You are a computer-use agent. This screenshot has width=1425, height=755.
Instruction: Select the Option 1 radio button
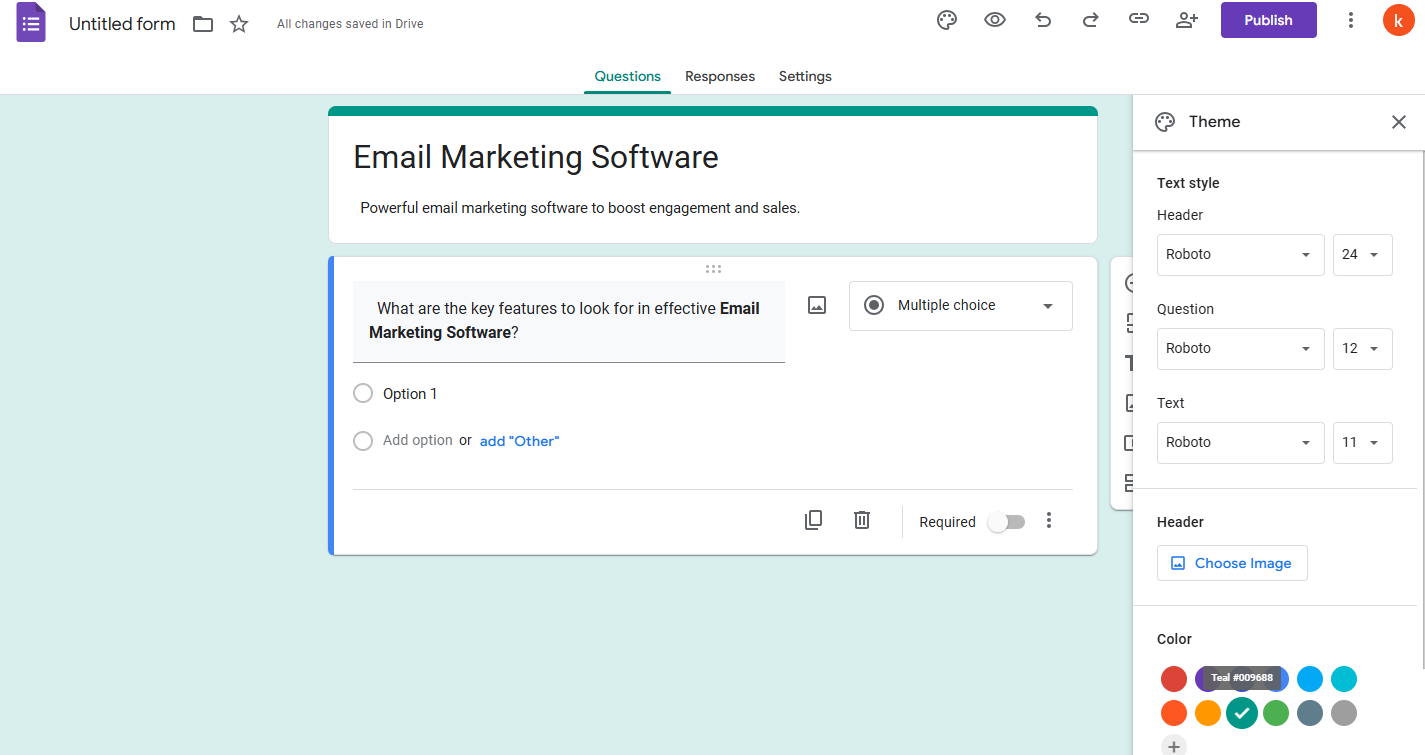point(363,394)
